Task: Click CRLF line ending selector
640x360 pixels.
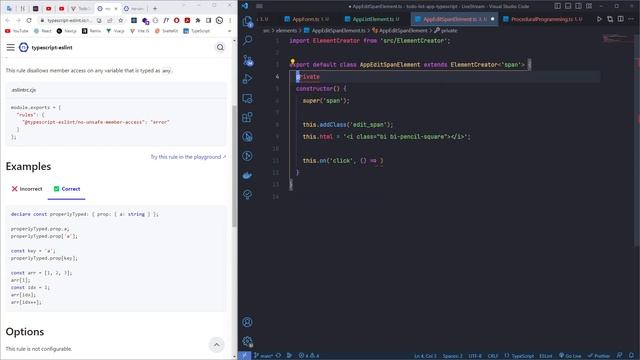Action: [493, 356]
